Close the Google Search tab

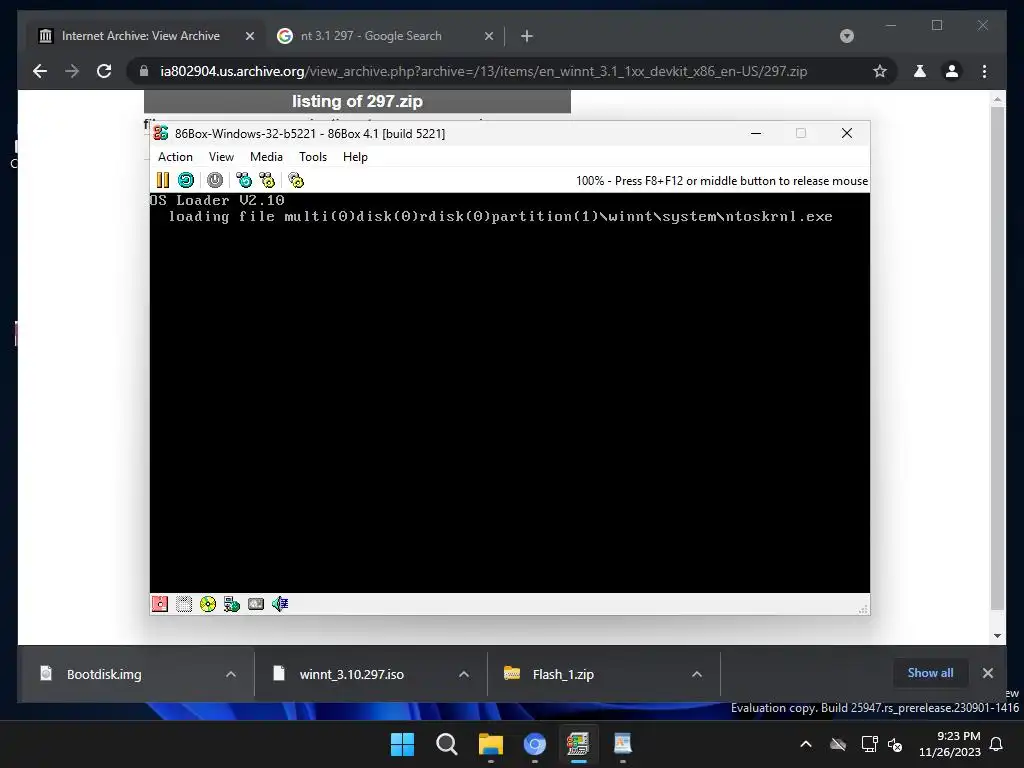[488, 37]
